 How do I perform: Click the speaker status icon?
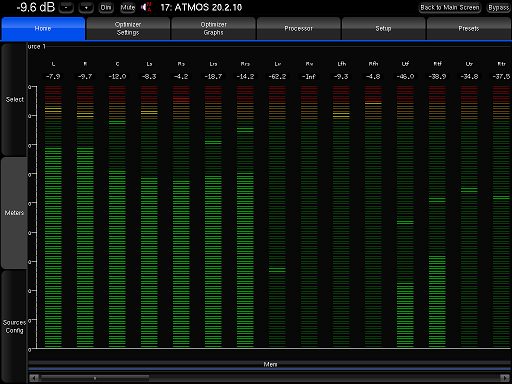pos(146,7)
